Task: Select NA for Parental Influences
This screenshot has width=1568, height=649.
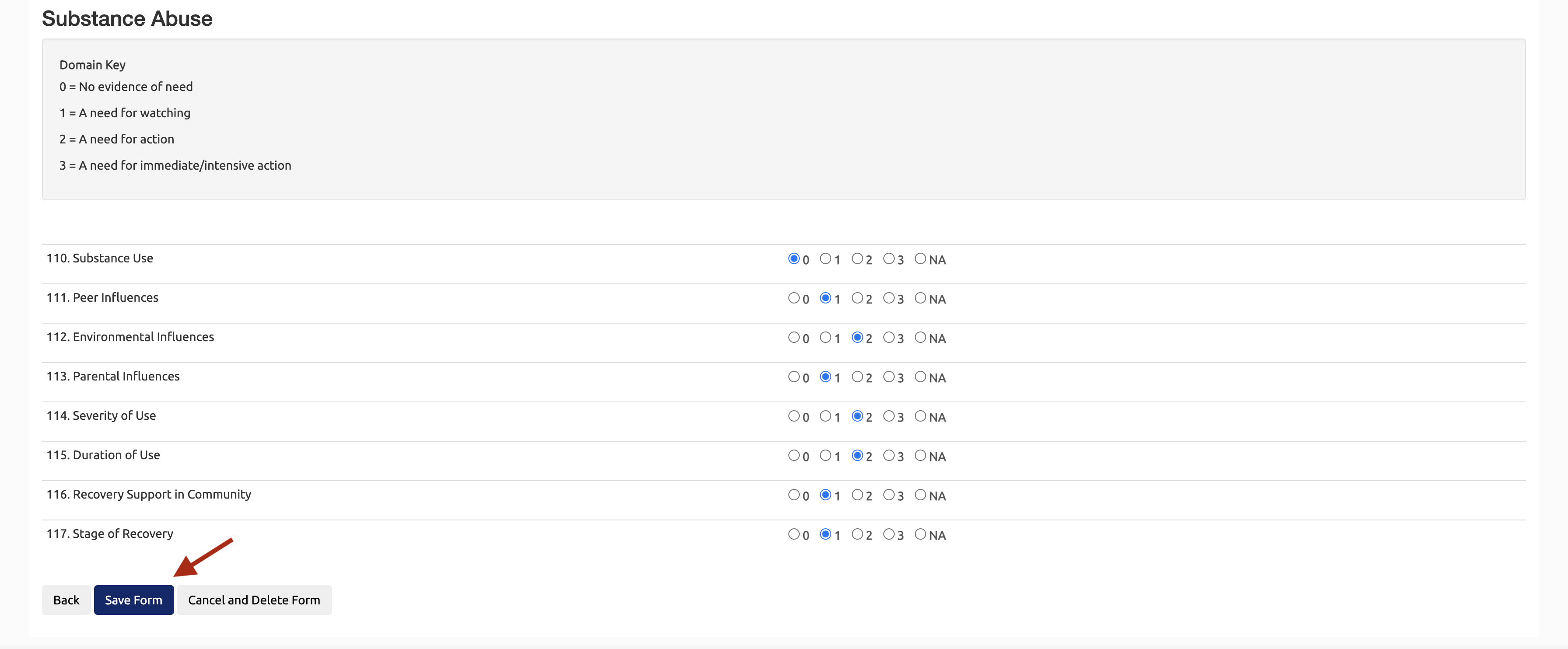Action: click(920, 377)
